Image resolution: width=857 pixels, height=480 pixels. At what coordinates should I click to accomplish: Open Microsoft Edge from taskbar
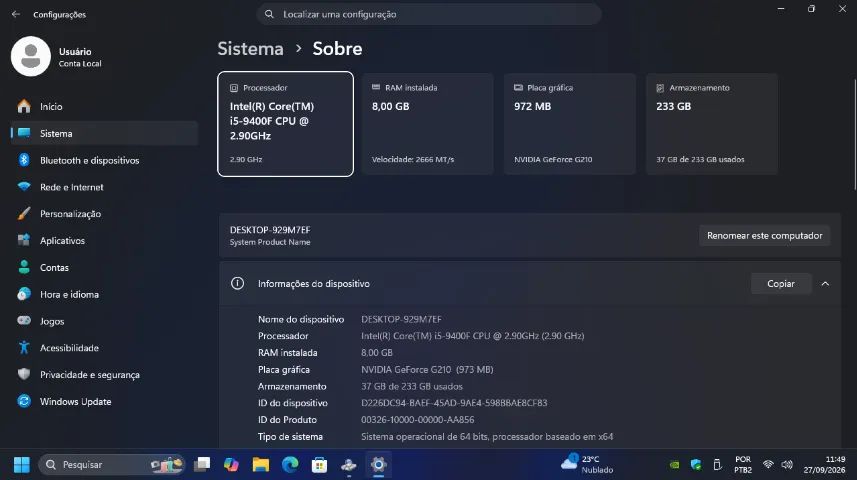point(290,465)
